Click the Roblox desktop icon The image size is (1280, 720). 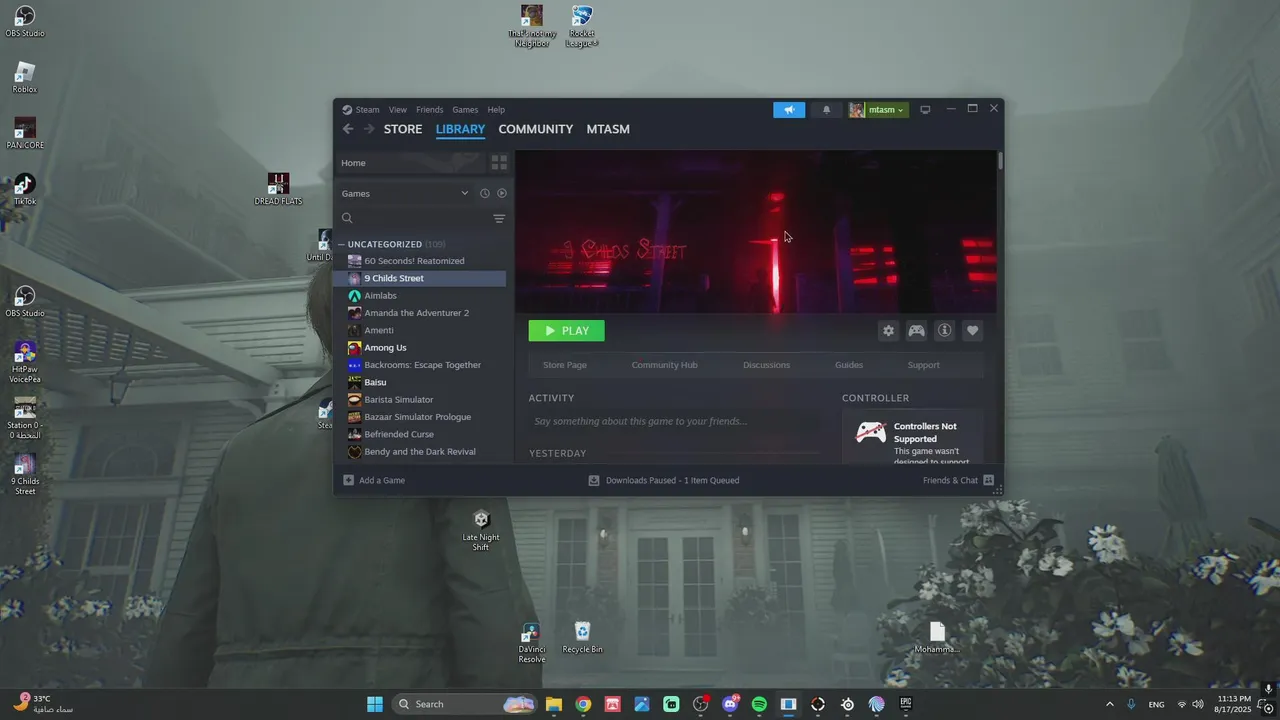pos(25,77)
